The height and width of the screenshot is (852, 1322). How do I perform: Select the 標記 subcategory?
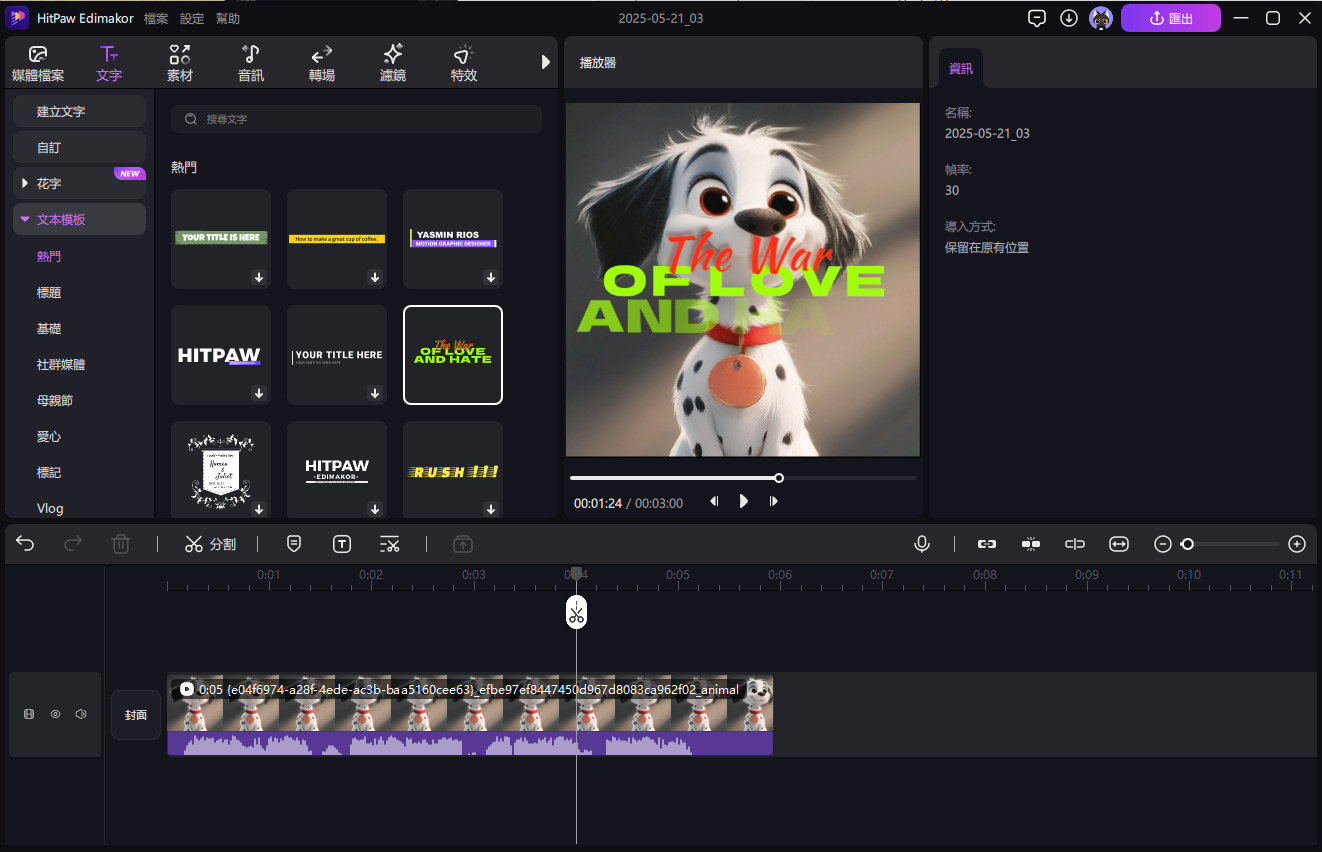coord(49,472)
